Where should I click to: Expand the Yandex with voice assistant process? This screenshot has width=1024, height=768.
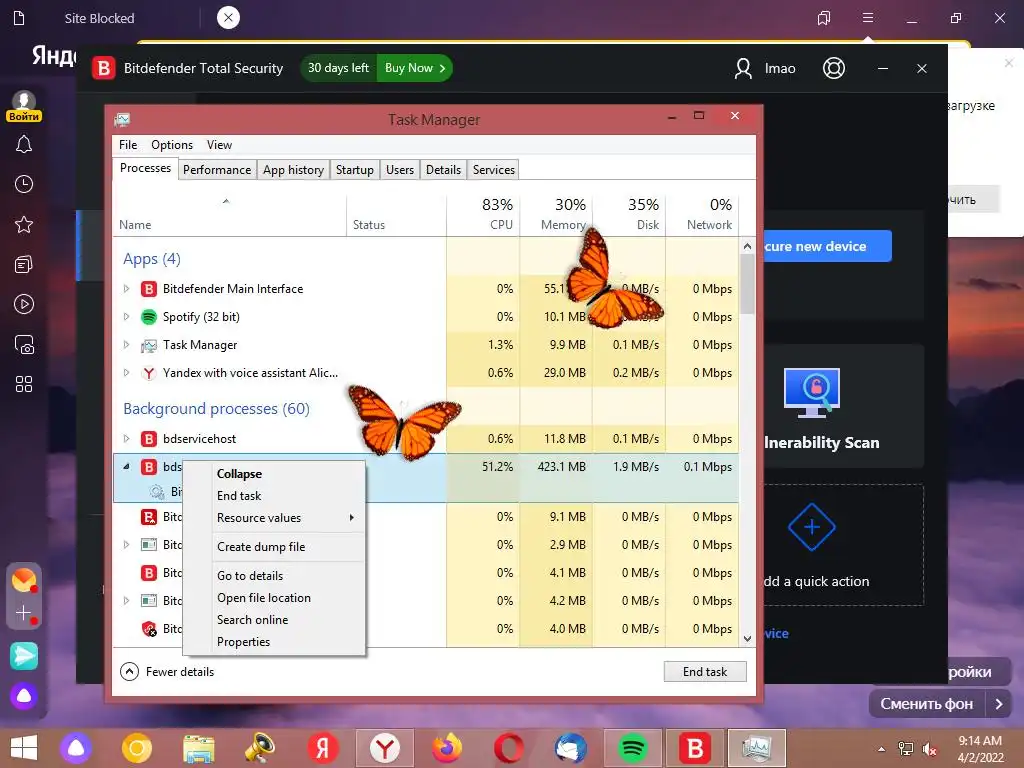click(127, 373)
